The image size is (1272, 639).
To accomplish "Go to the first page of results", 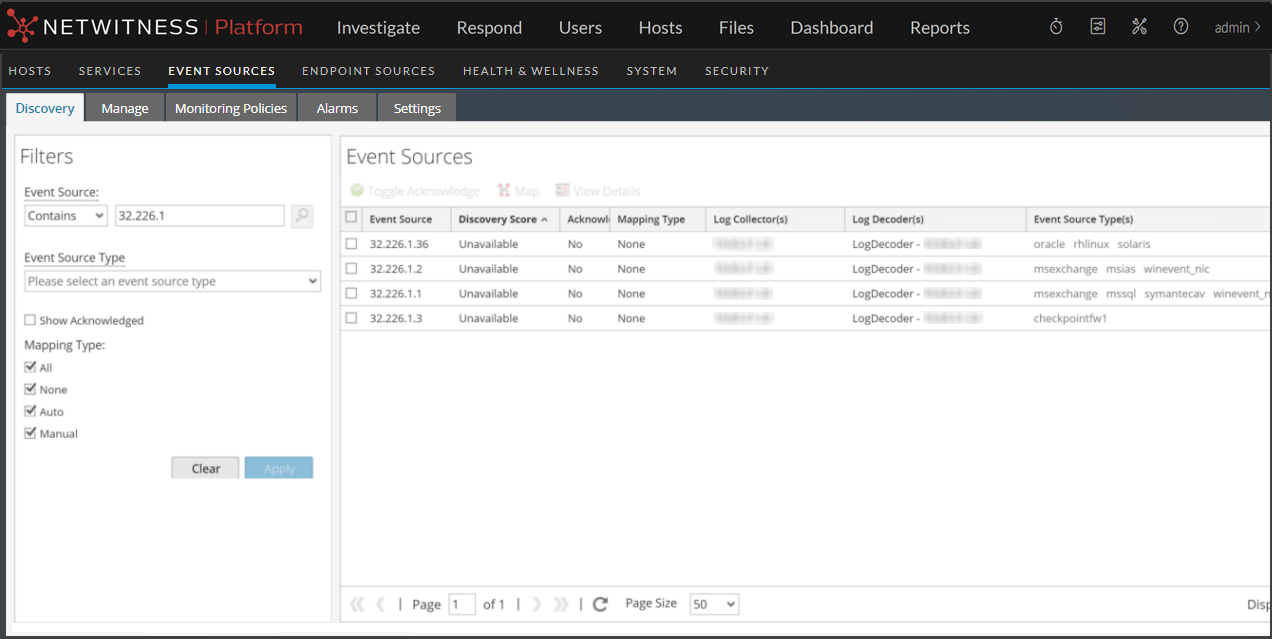I will click(357, 604).
